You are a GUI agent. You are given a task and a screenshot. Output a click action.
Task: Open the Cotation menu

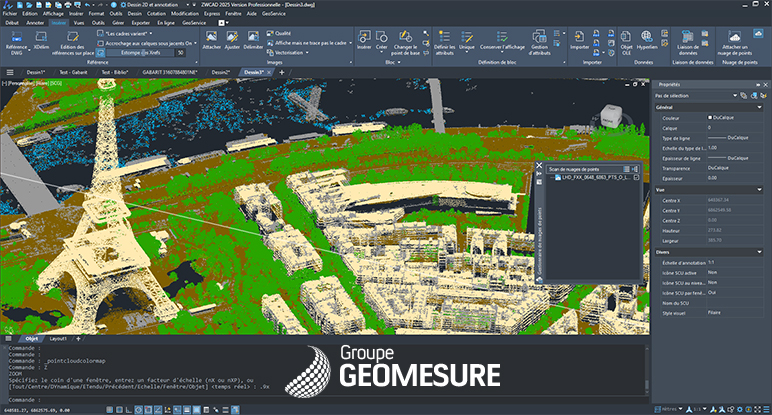click(157, 14)
